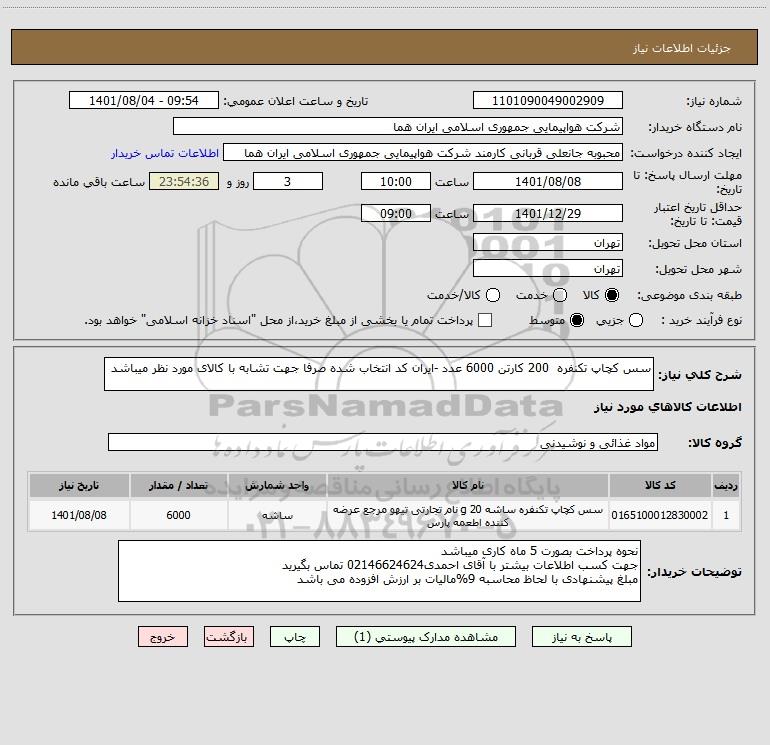Click the خروج exit button
Image resolution: width=770 pixels, height=745 pixels.
click(163, 637)
